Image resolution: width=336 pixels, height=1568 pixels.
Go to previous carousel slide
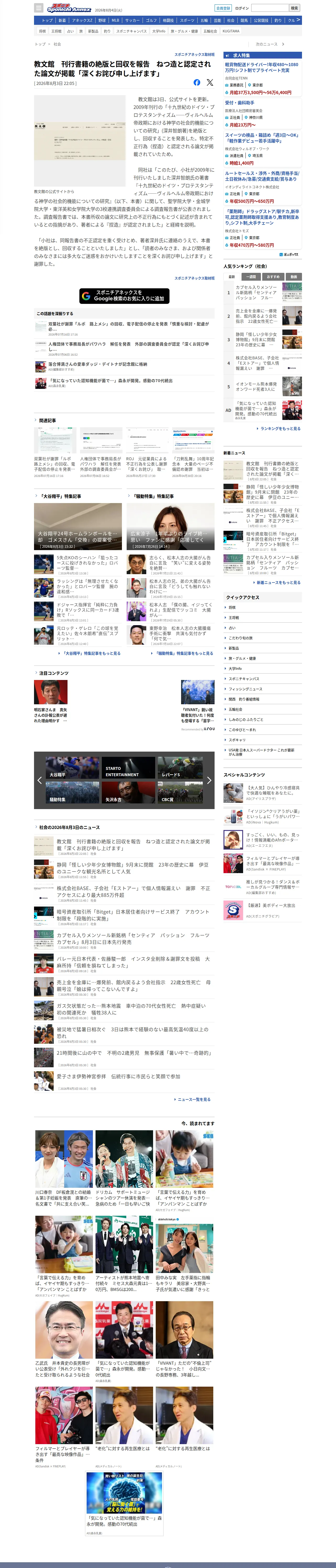[x=40, y=780]
